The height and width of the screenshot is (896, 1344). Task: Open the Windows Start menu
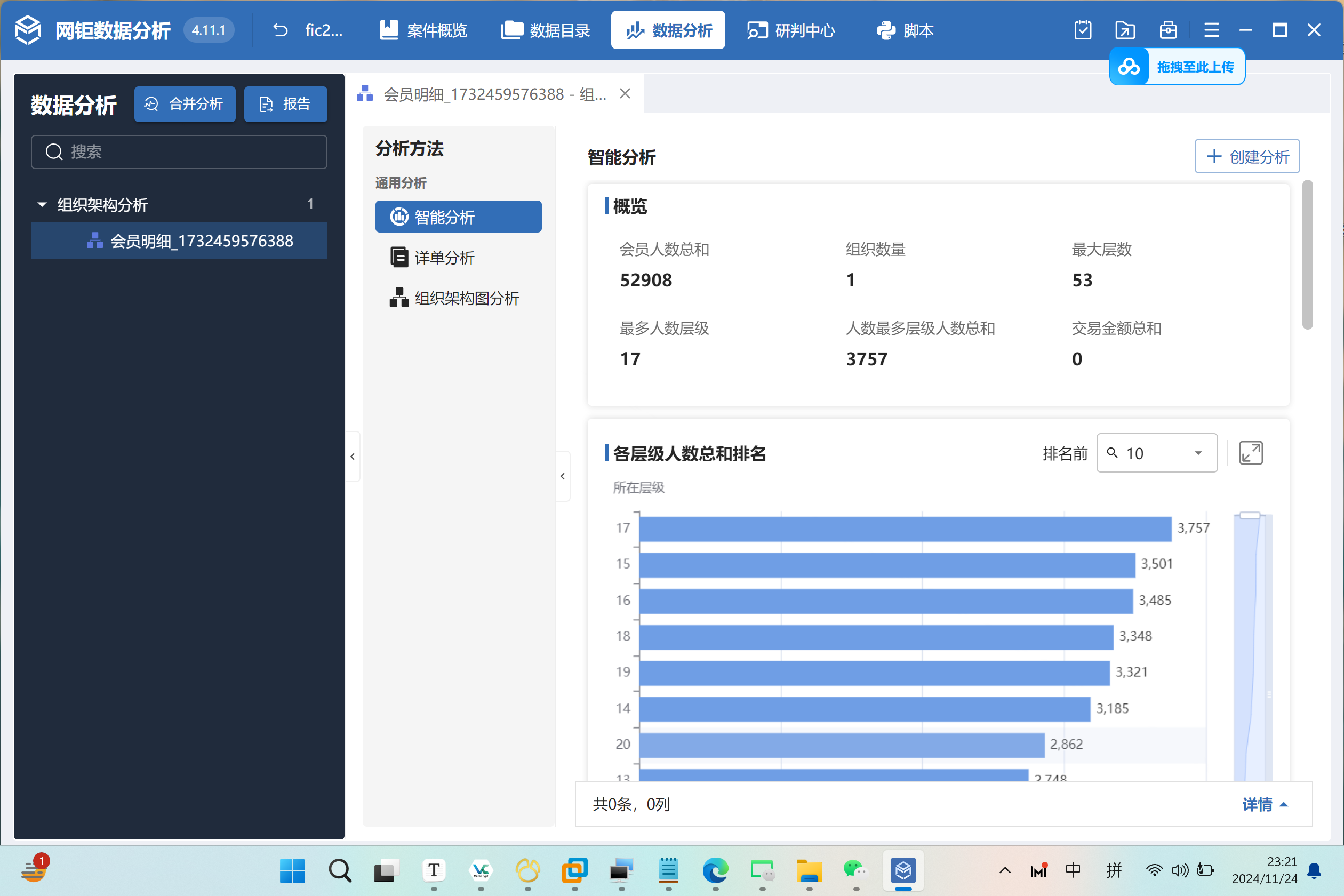pyautogui.click(x=292, y=871)
